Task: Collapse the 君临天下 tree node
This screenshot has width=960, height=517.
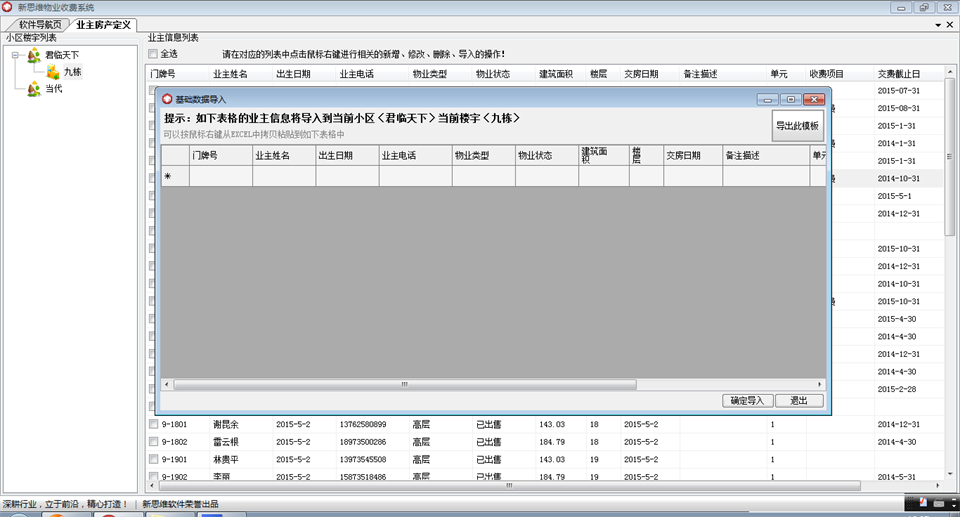Action: tap(15, 55)
